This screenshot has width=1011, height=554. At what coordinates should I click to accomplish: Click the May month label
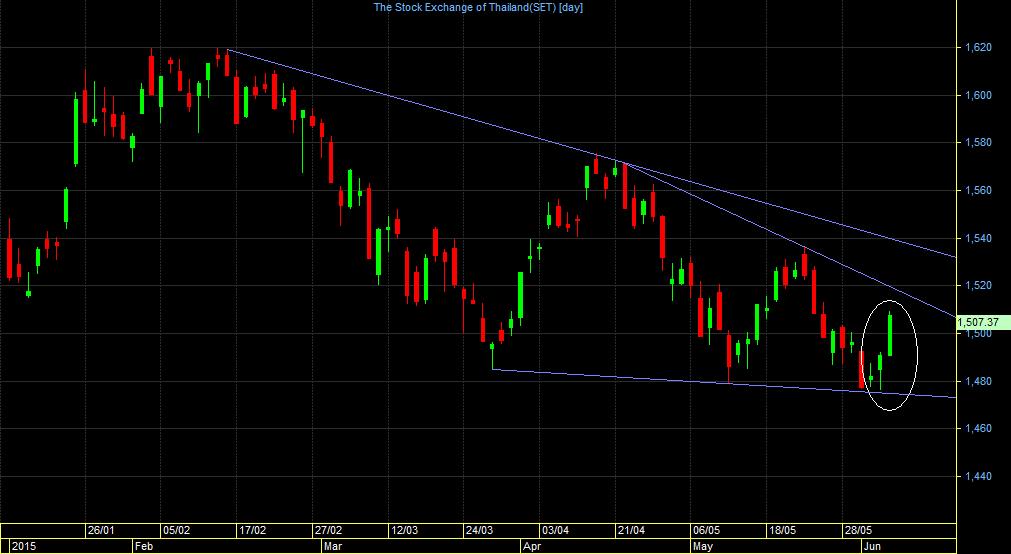(703, 546)
